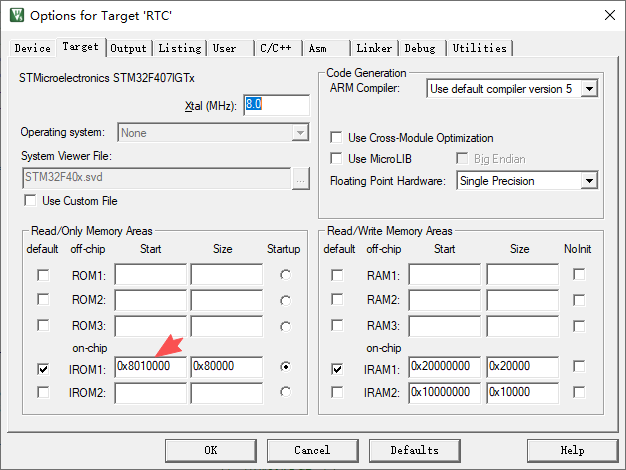The image size is (626, 470).
Task: Click the ROM2 Start field
Action: (151, 300)
